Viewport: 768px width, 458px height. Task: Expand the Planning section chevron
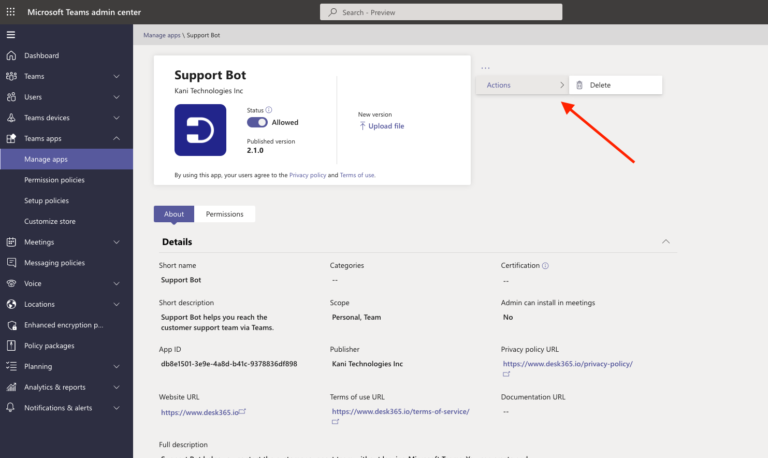(x=117, y=366)
